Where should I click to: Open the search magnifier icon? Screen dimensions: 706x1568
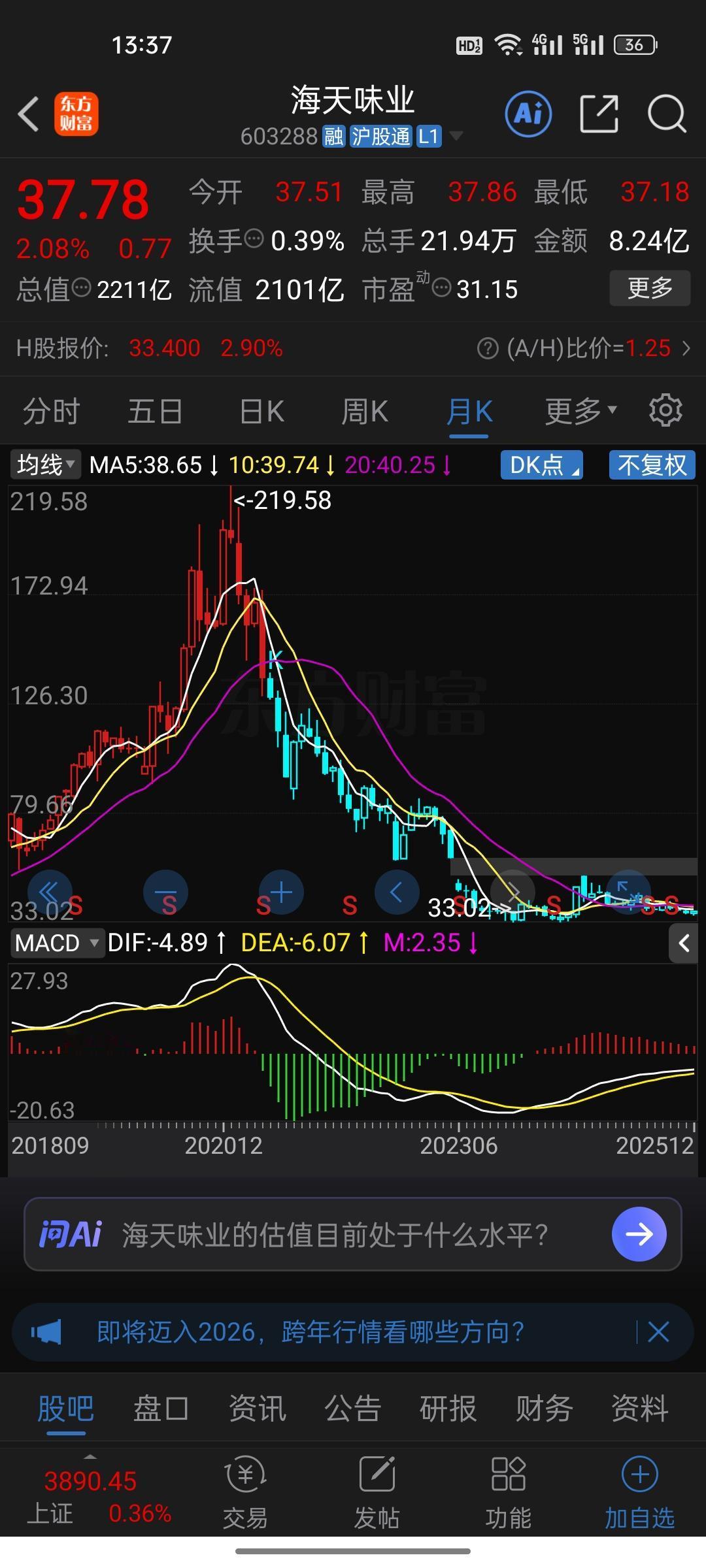tap(666, 114)
